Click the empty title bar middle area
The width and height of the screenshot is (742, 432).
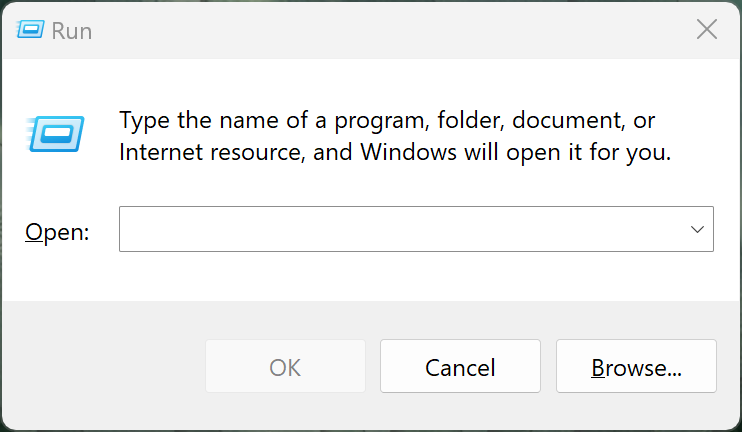point(380,30)
